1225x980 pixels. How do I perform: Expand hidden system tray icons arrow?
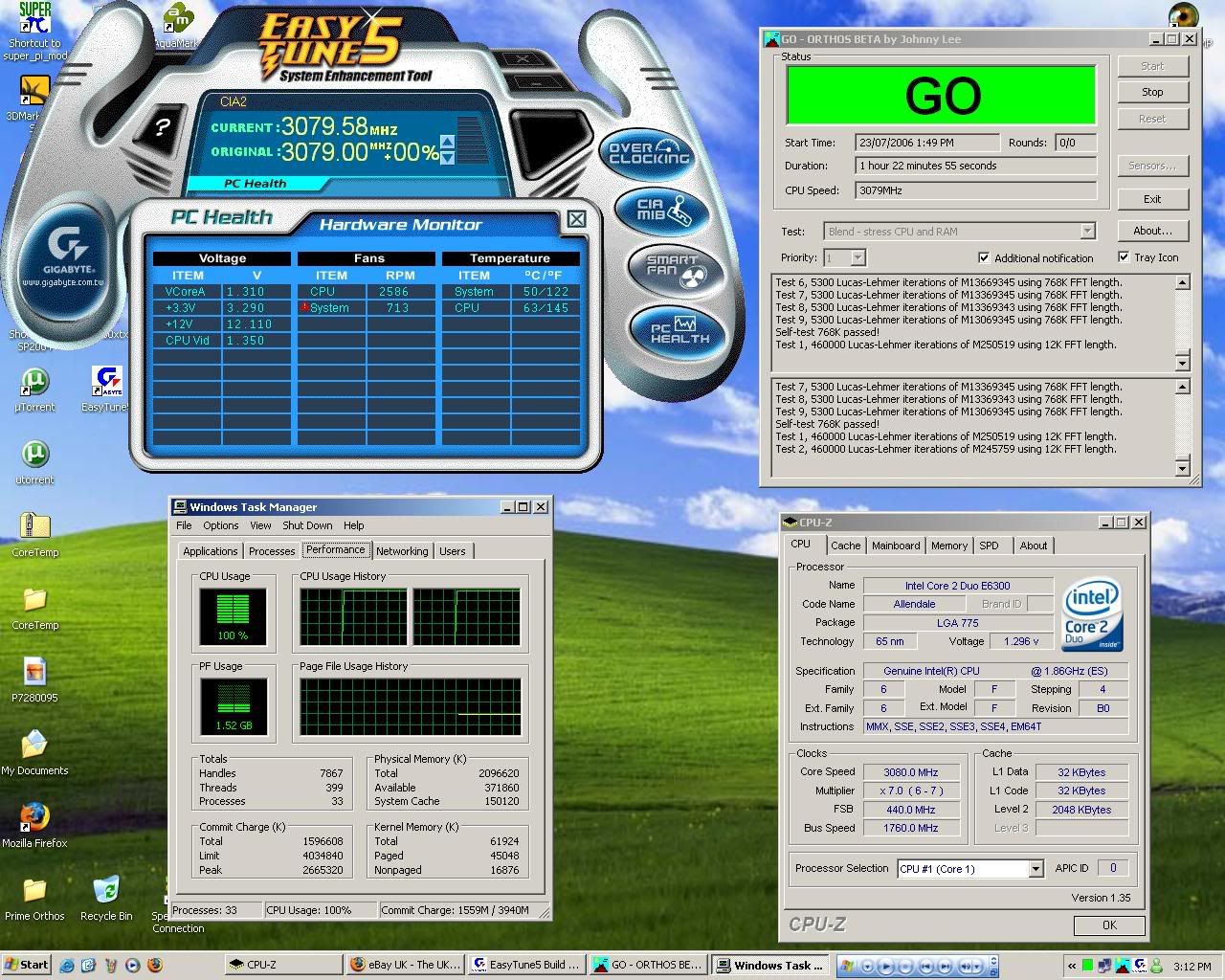(1072, 966)
